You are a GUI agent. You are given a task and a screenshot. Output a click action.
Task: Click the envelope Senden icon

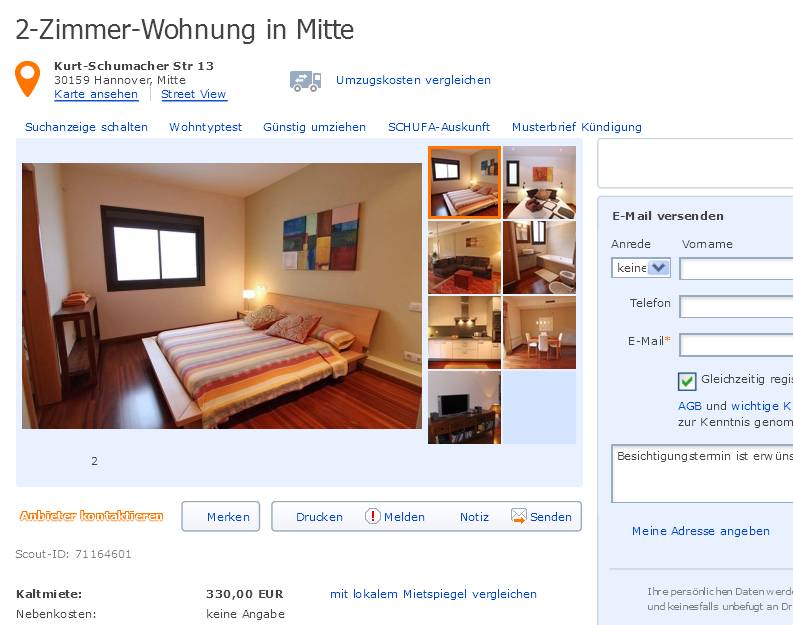(519, 516)
